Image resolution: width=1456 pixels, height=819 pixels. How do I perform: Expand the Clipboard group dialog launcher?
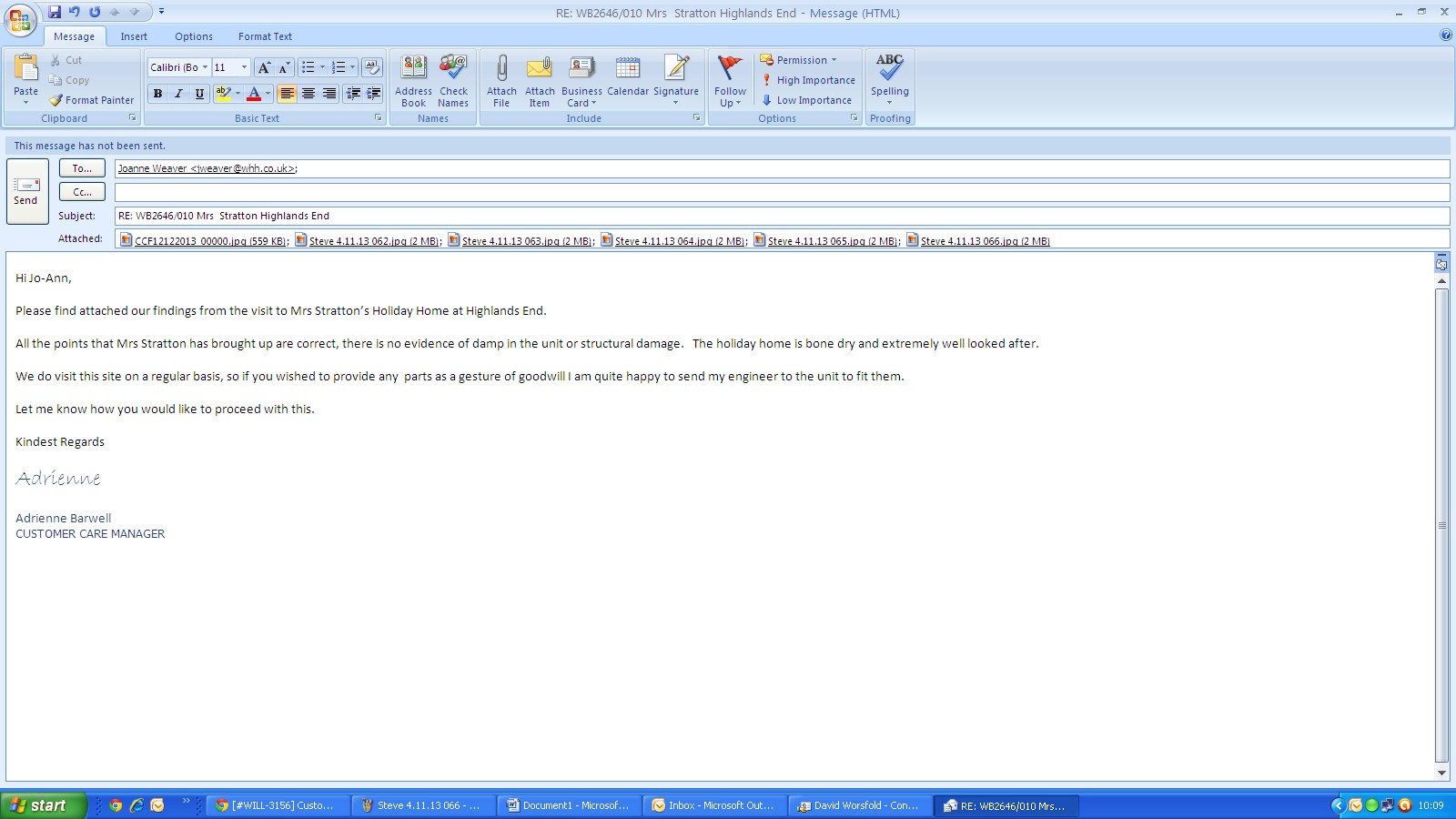[133, 118]
